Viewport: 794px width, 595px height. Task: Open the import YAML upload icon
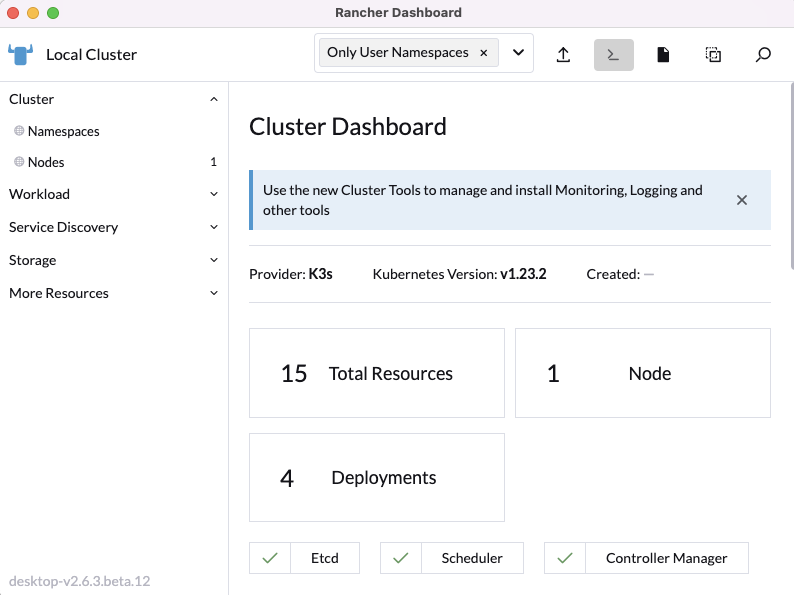tap(563, 55)
